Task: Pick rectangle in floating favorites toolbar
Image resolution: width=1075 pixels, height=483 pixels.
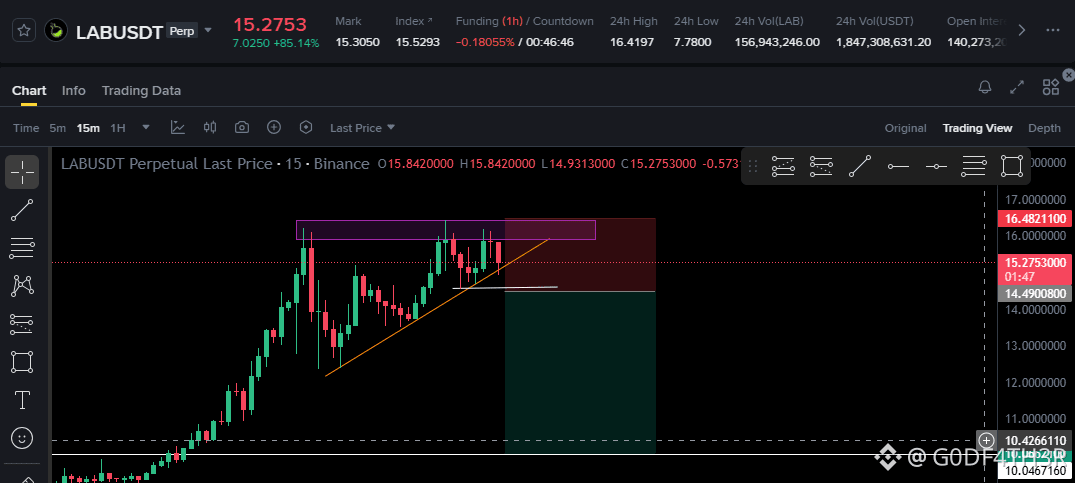Action: (x=1012, y=166)
